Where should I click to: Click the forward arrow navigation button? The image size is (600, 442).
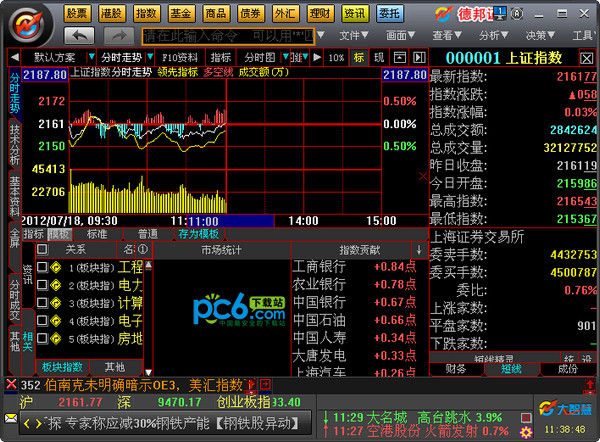pyautogui.click(x=112, y=35)
